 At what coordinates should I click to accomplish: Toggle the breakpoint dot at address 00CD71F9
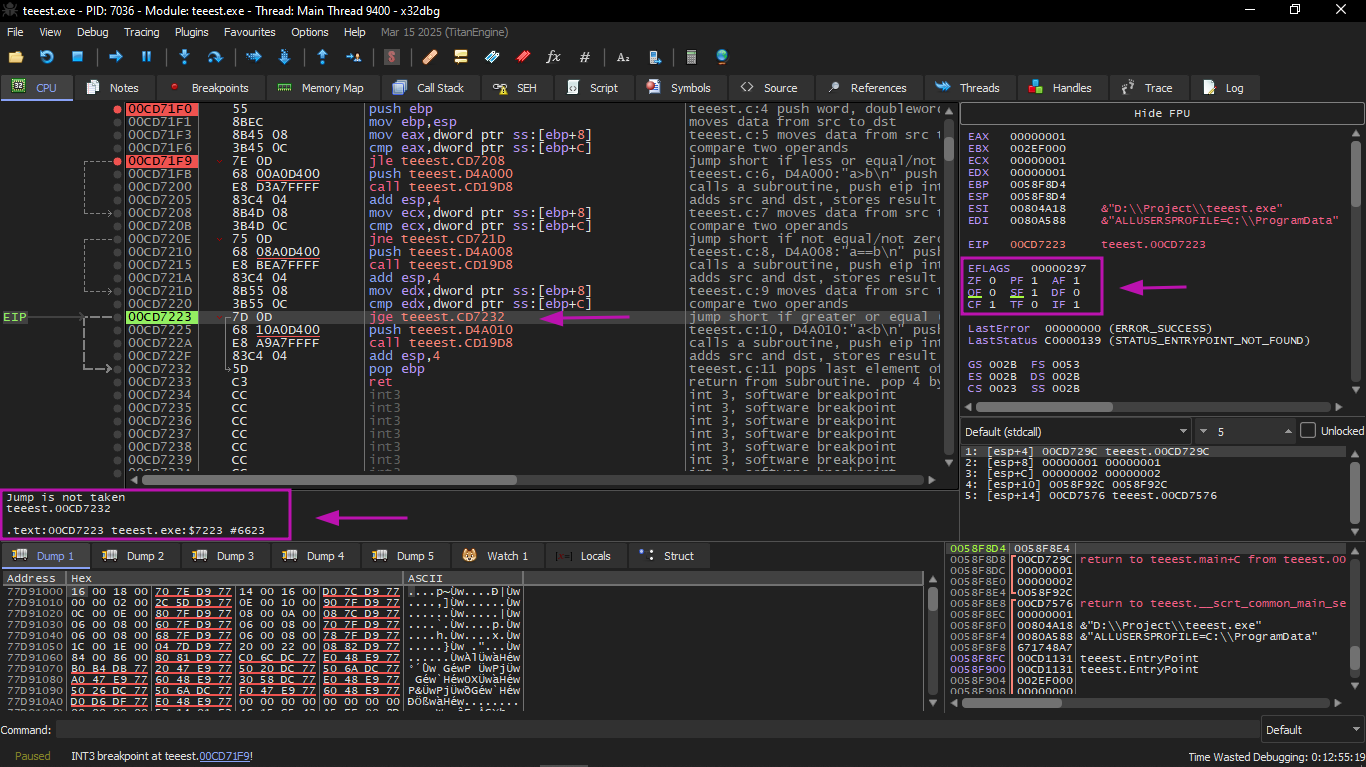pos(118,161)
